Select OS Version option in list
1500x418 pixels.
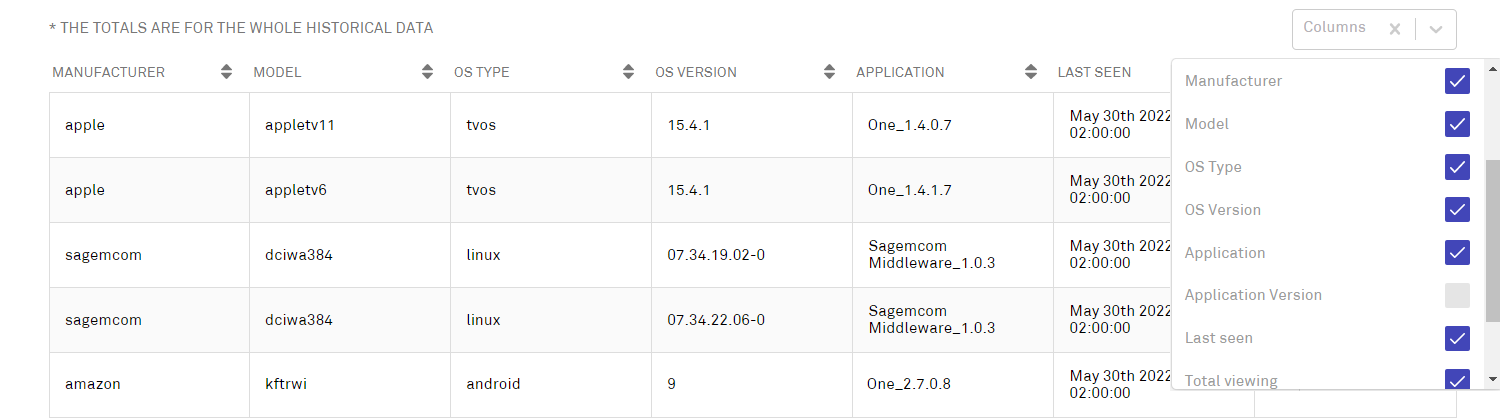coord(1223,210)
